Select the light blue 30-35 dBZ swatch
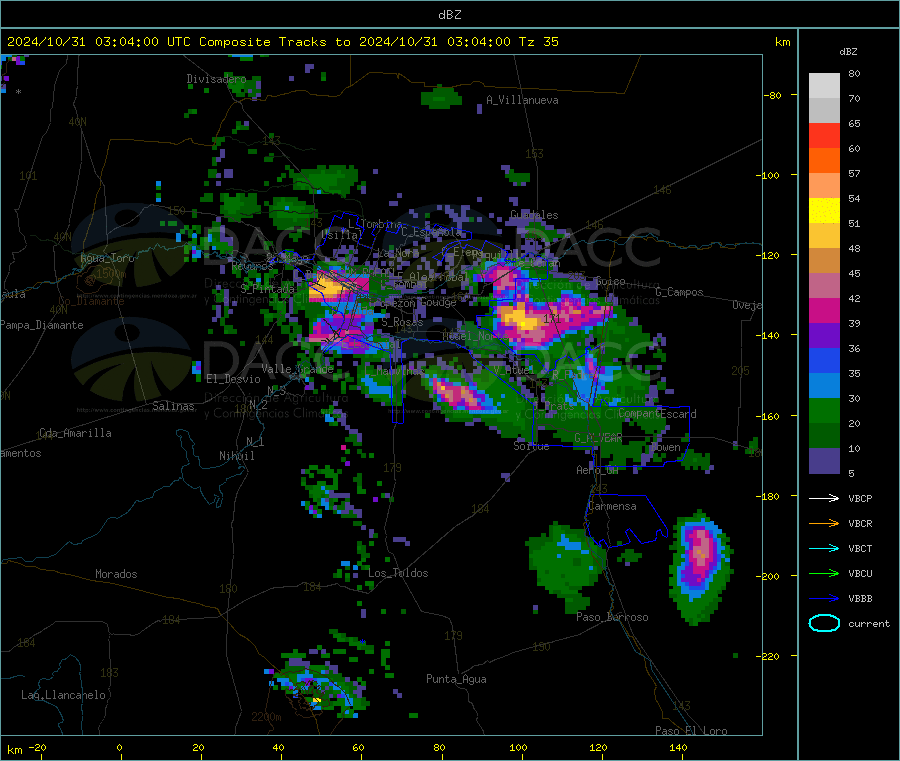The image size is (900, 761). (824, 386)
